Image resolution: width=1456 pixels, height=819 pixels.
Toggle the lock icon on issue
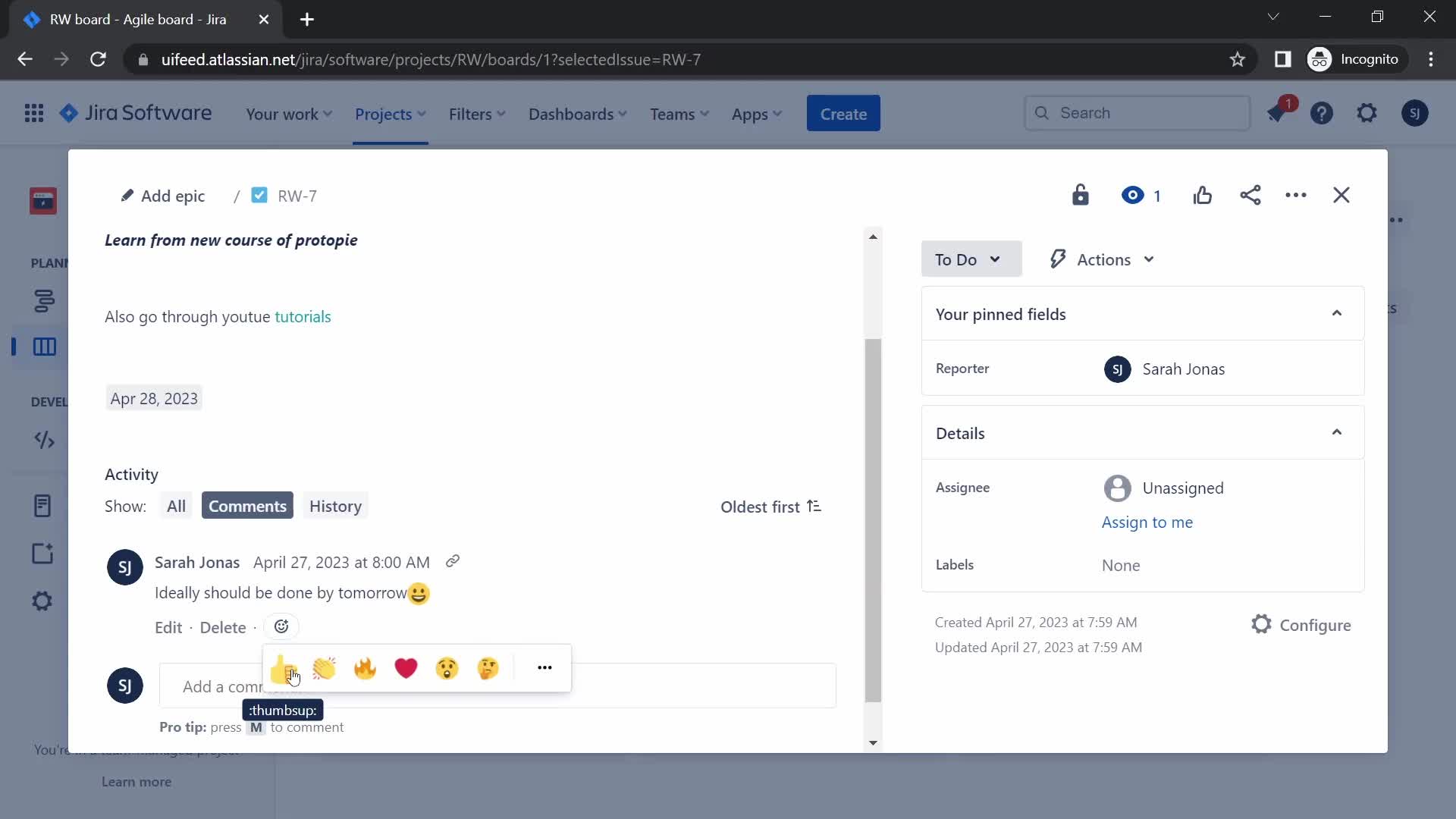(1081, 195)
